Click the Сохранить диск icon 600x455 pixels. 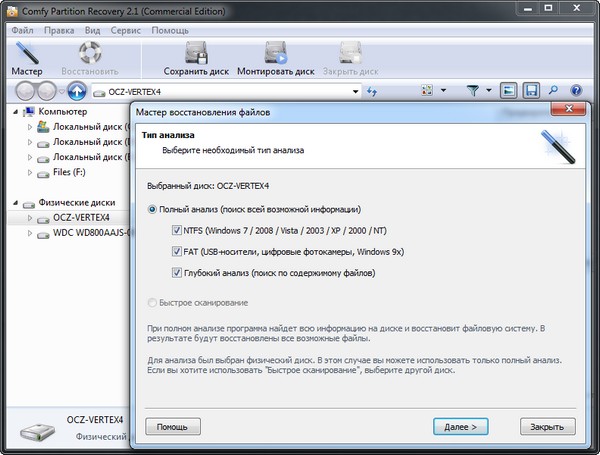(x=196, y=52)
